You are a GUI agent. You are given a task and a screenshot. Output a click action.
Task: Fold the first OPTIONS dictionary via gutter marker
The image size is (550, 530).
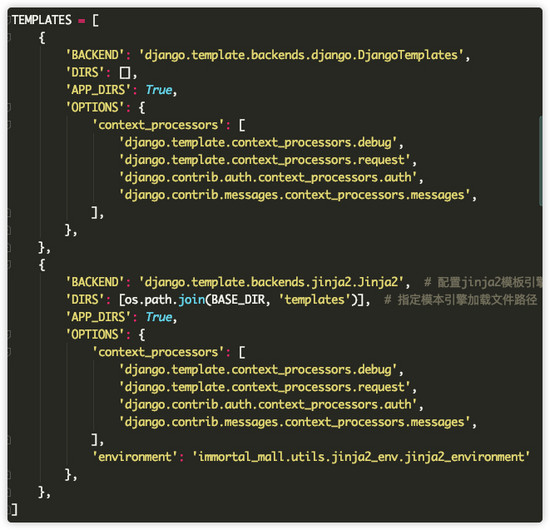point(9,107)
